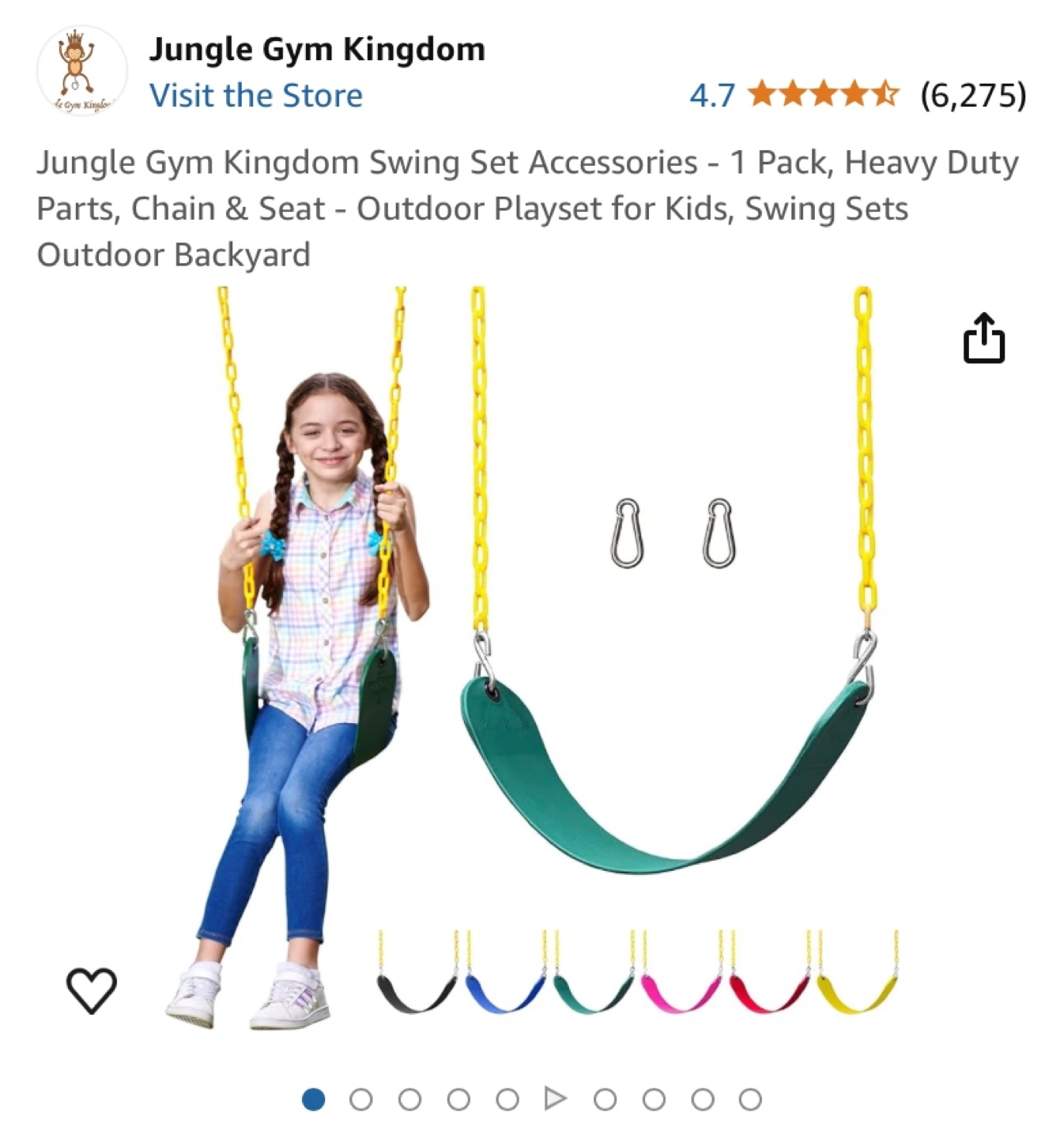
Task: Tap the 4.7 rating number
Action: (x=712, y=96)
